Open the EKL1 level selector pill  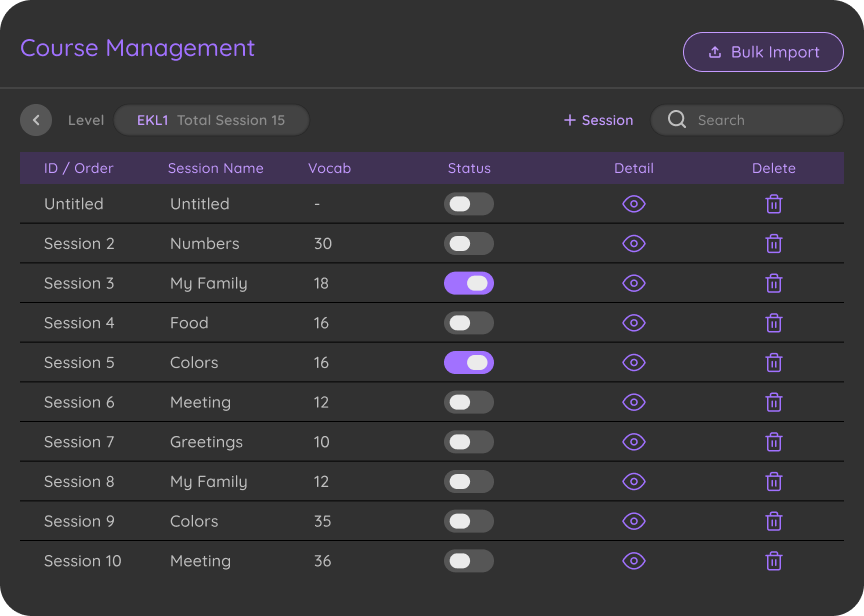coord(211,120)
